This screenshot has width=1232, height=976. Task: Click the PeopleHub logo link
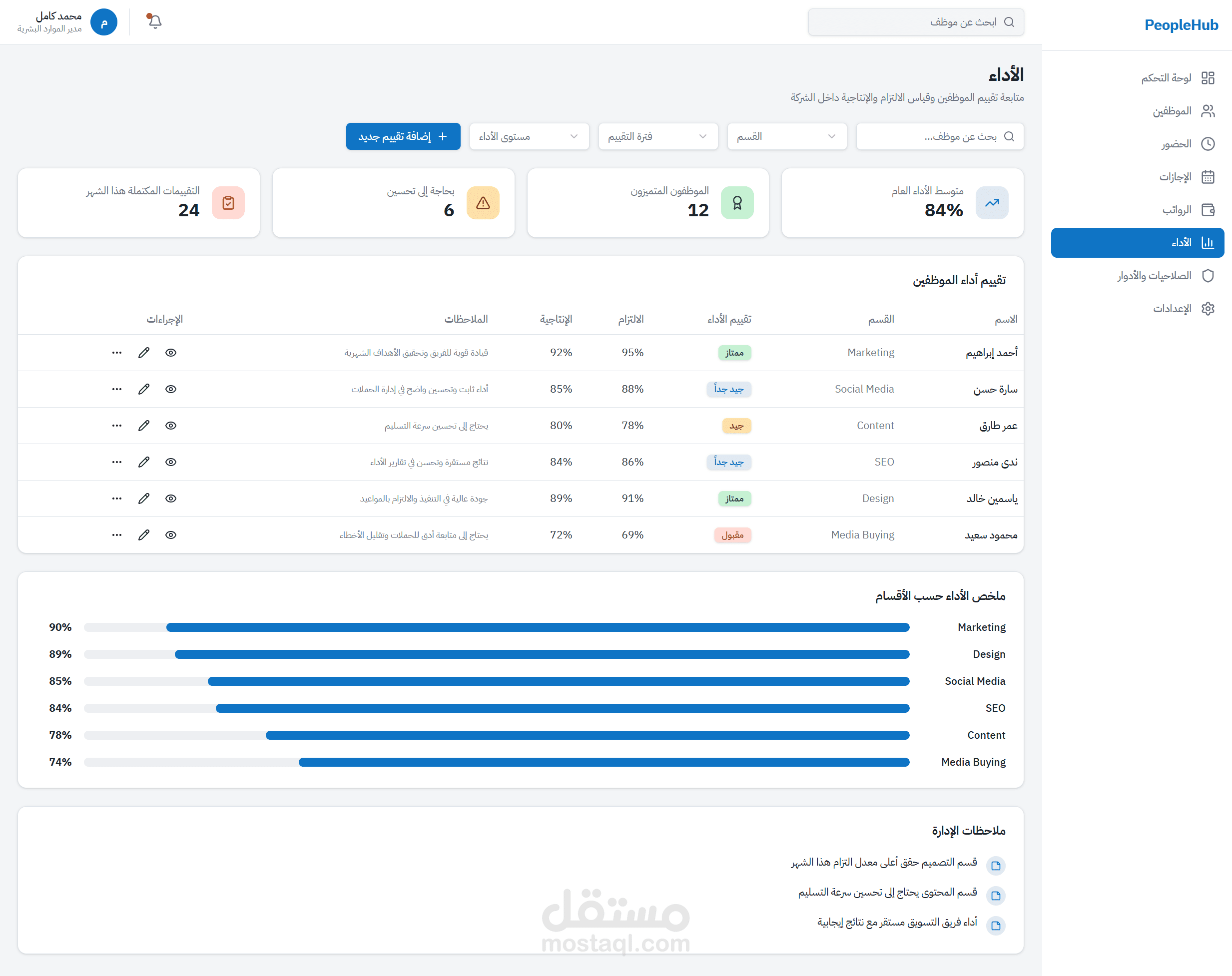pyautogui.click(x=1181, y=25)
